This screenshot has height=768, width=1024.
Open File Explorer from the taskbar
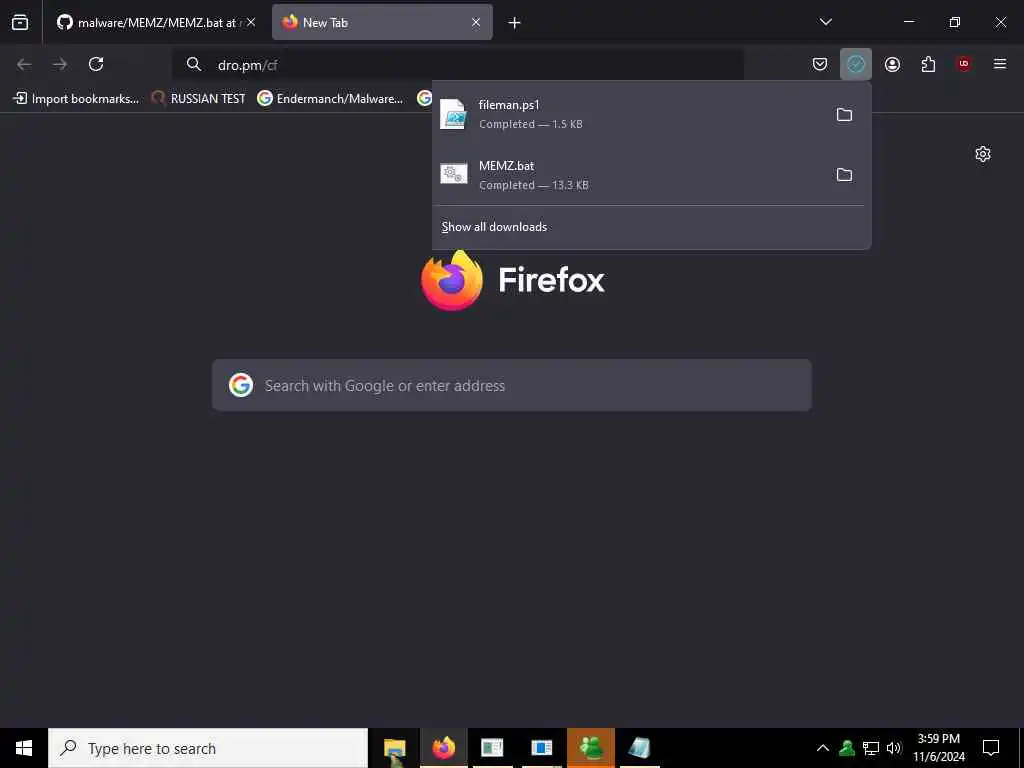(394, 748)
